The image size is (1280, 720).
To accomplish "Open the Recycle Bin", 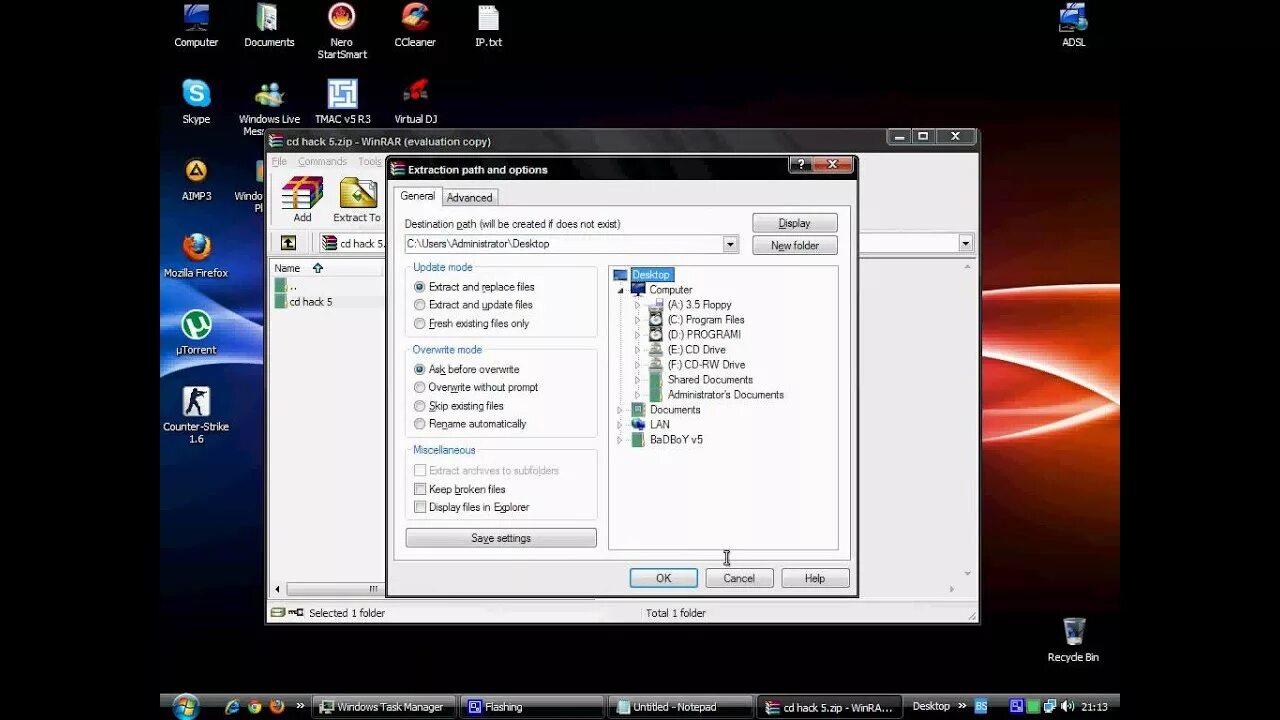I will coord(1073,639).
